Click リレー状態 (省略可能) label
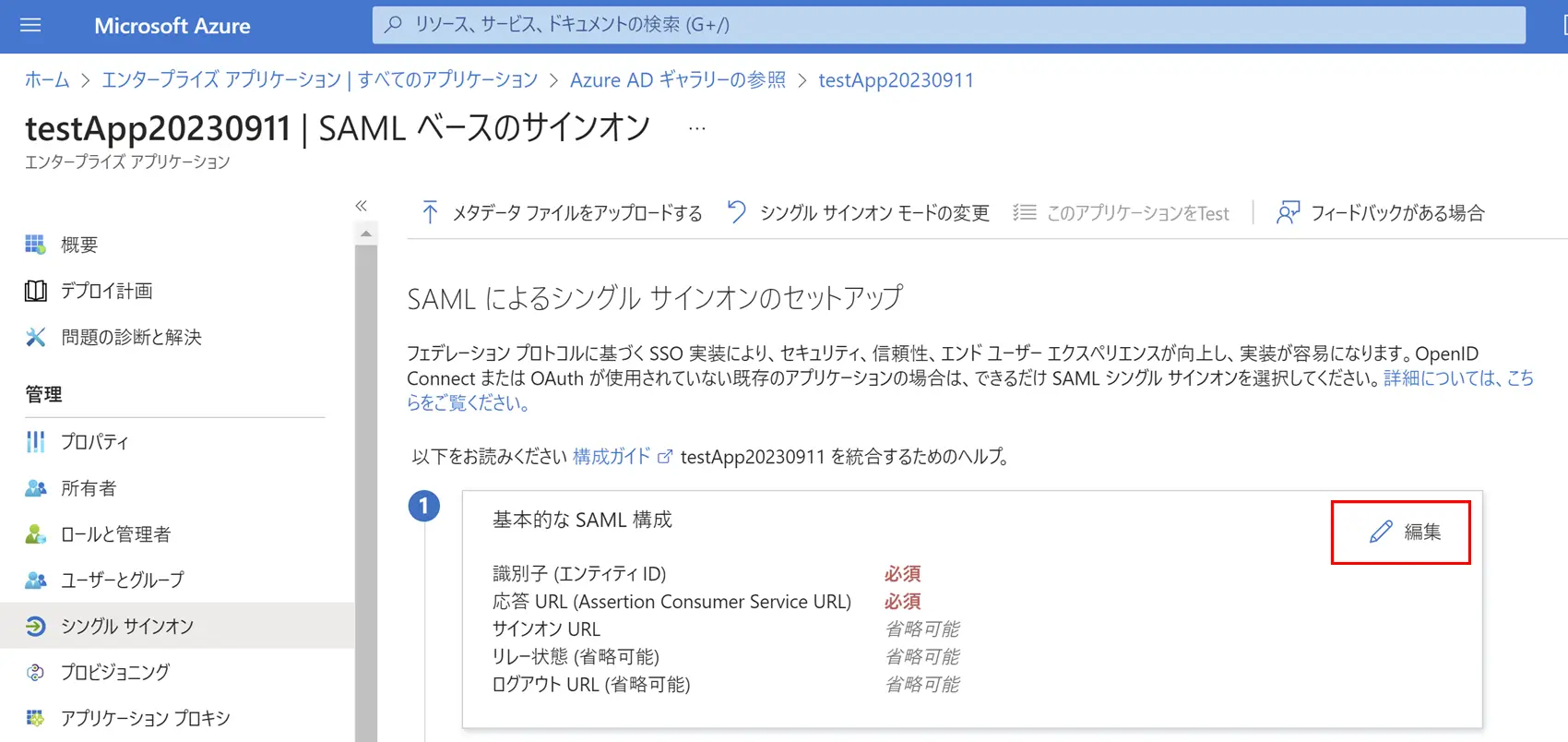The width and height of the screenshot is (1568, 742). (576, 657)
